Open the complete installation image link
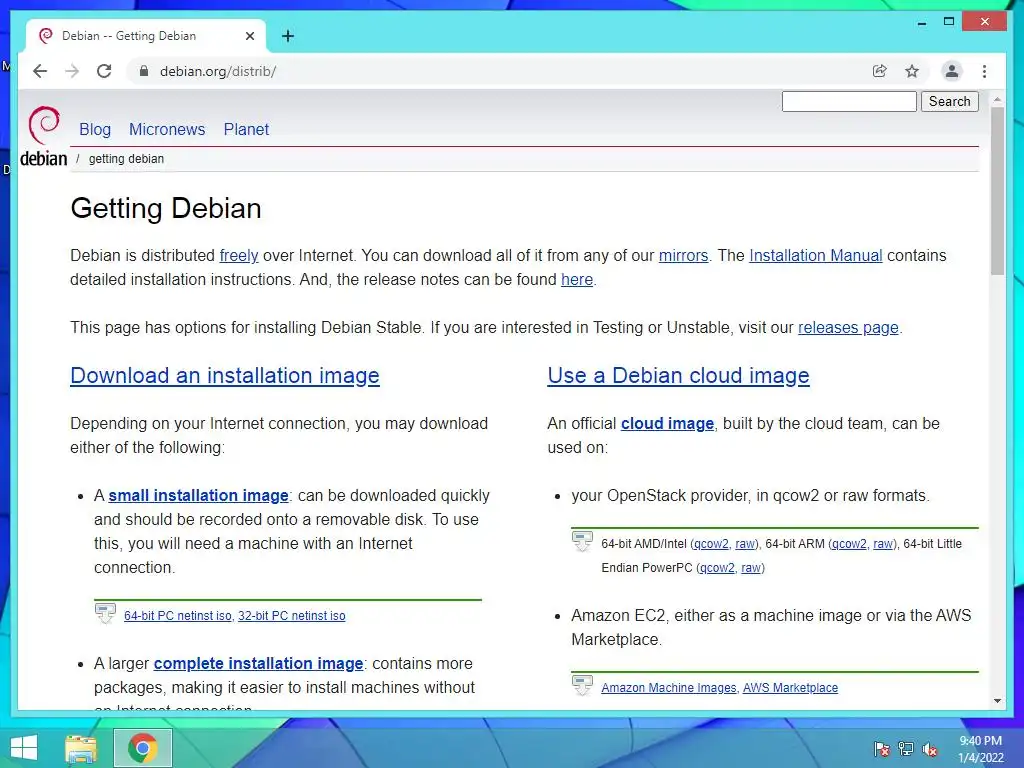The image size is (1024, 768). (259, 663)
